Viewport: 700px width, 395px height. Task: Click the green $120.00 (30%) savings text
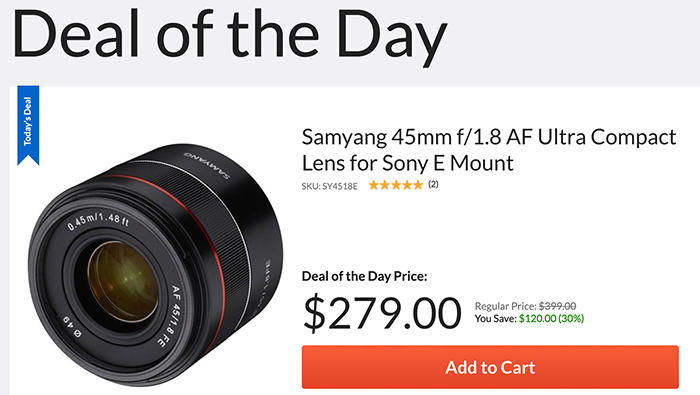click(x=551, y=319)
